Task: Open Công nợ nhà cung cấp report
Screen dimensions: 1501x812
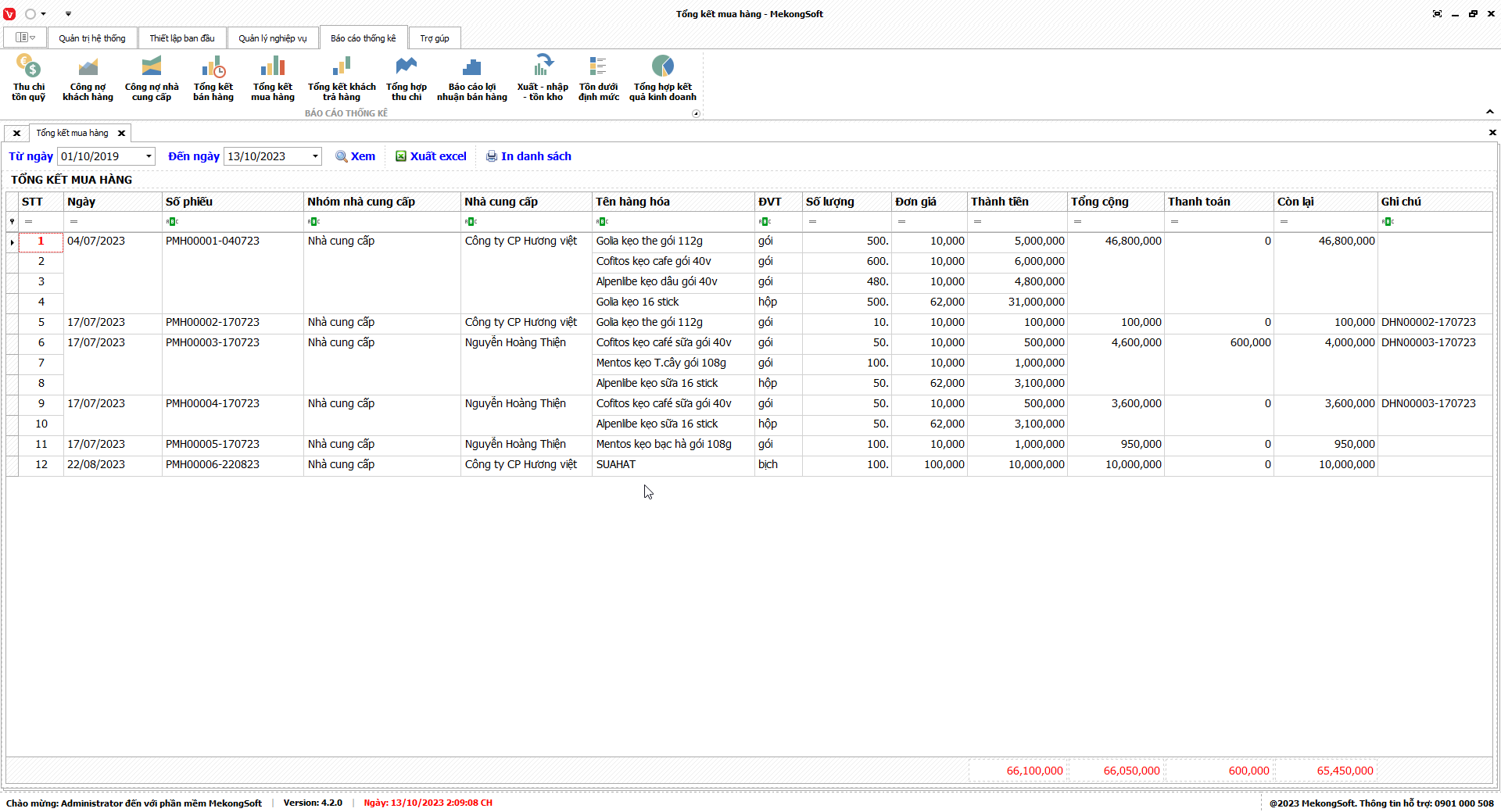Action: coord(152,77)
